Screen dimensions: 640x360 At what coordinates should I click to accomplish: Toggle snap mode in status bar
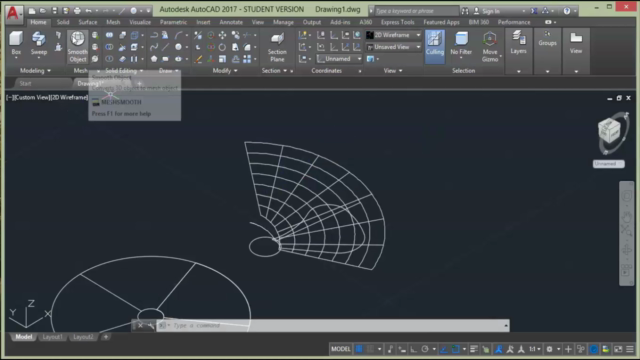pos(371,349)
